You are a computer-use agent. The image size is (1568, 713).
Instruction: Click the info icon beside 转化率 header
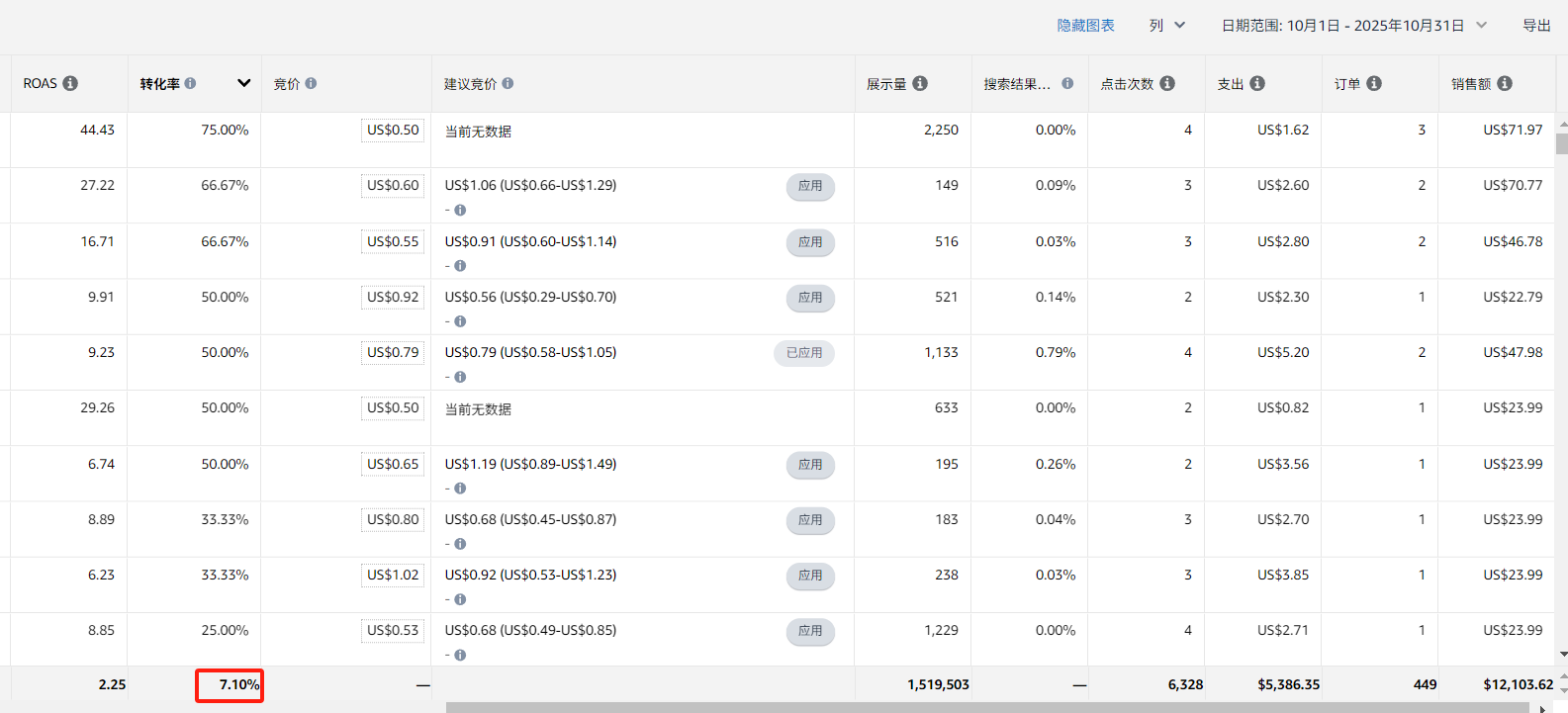(x=190, y=83)
